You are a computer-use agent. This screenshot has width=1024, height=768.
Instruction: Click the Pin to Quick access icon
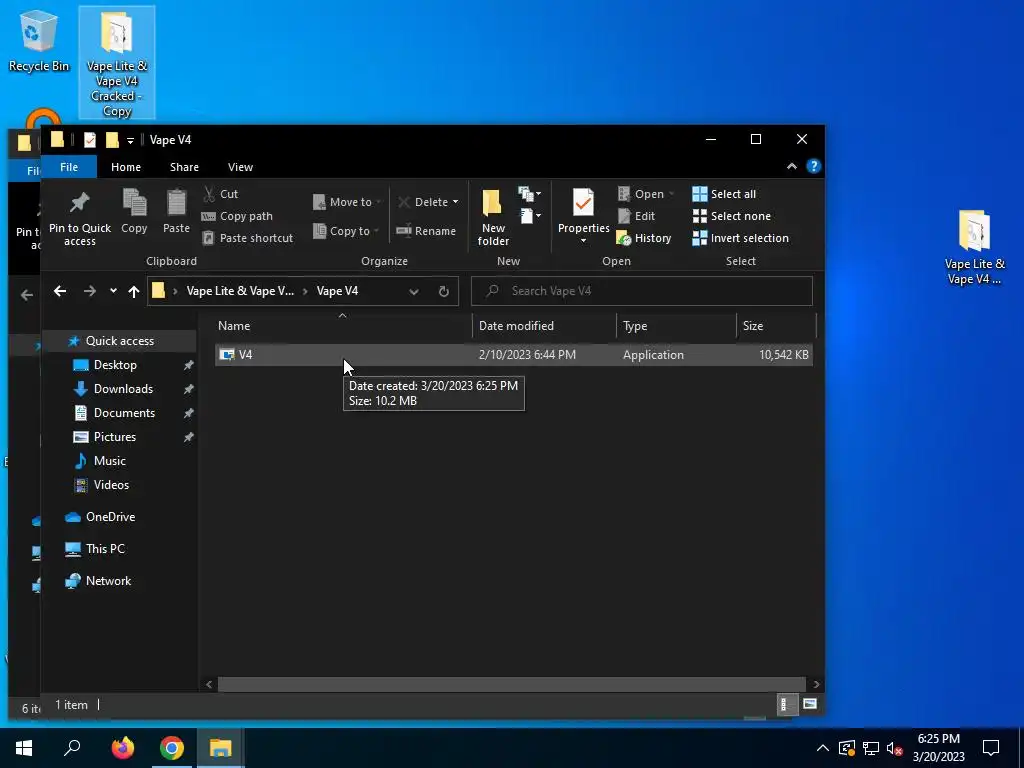pyautogui.click(x=80, y=202)
